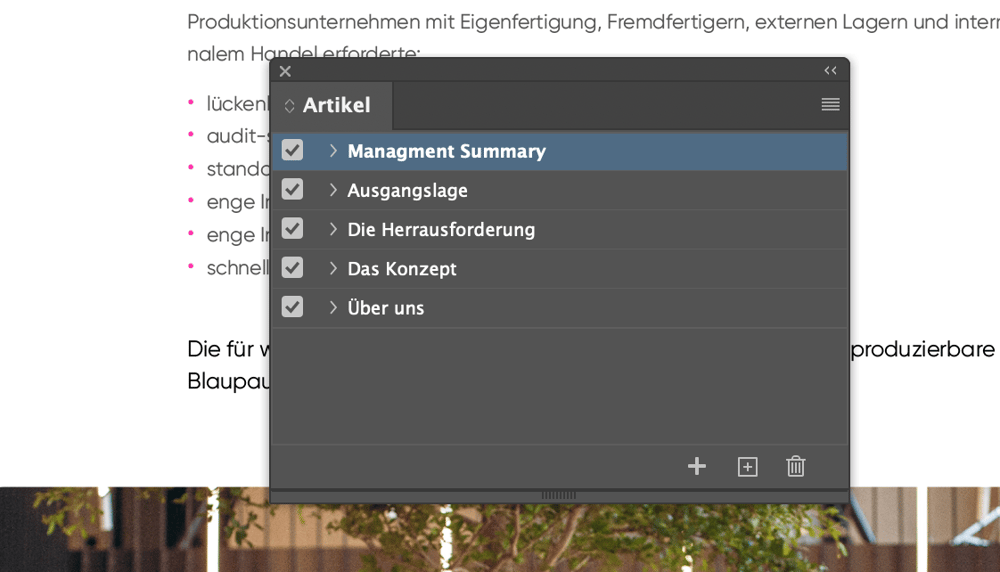Screen dimensions: 1000x572
Task: Expand the Über uns article
Action: pyautogui.click(x=333, y=307)
